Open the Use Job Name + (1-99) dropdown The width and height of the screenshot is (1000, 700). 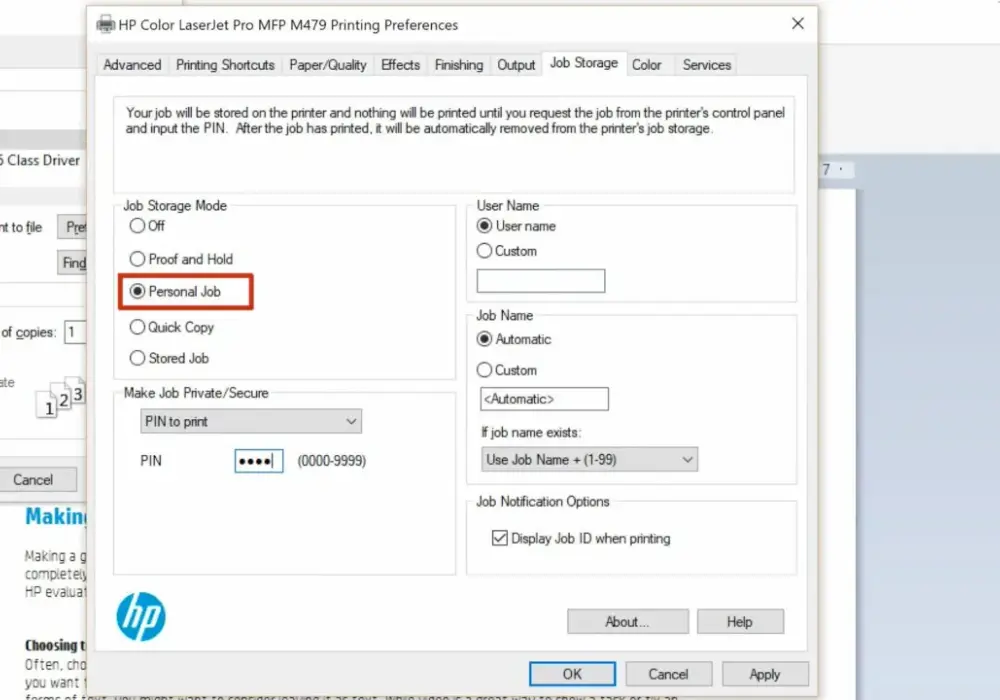point(589,460)
